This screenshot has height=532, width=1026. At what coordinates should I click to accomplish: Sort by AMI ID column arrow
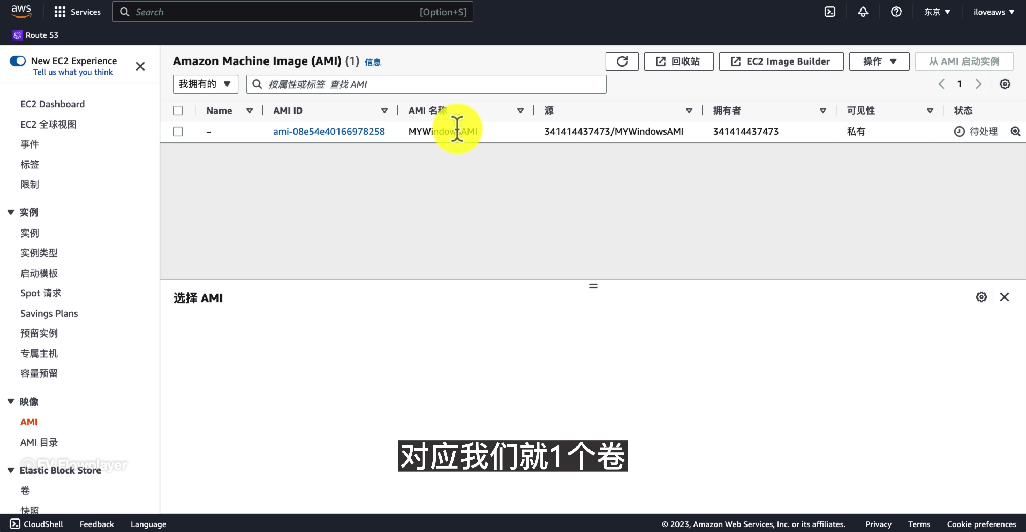click(x=384, y=111)
